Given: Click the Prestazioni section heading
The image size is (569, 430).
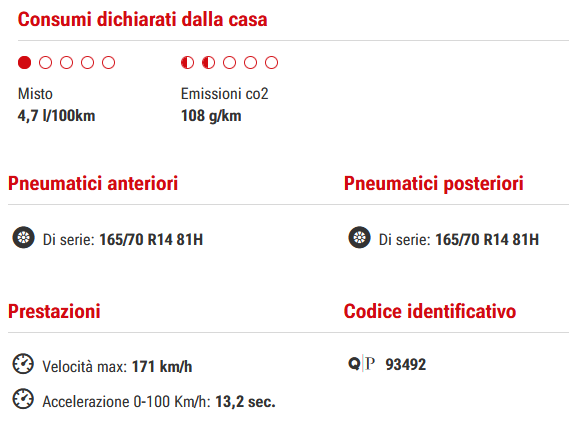Looking at the screenshot, I should [54, 311].
